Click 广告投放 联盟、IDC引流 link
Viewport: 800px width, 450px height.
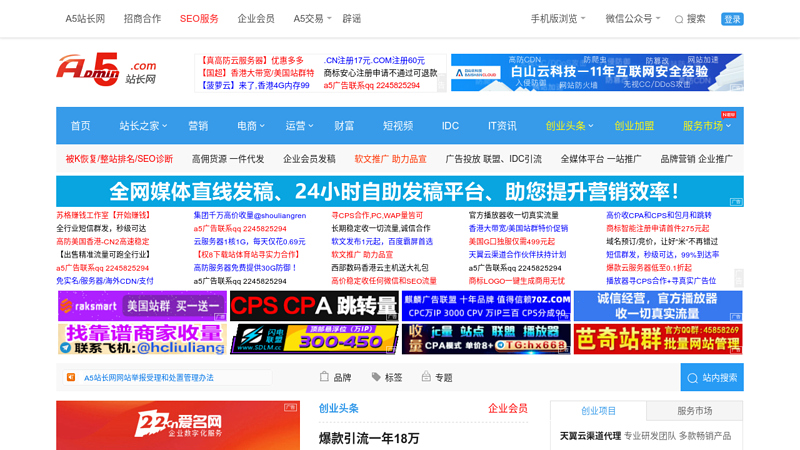(x=493, y=159)
